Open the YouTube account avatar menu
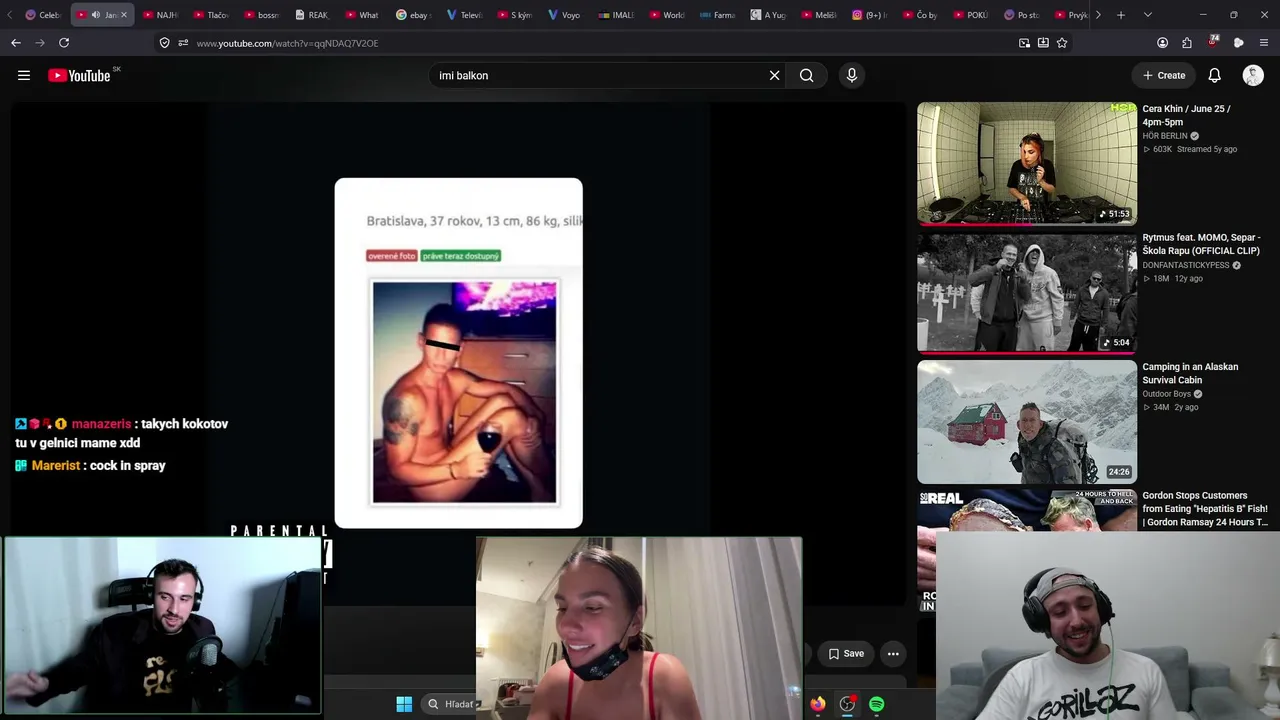The image size is (1280, 720). [x=1253, y=75]
